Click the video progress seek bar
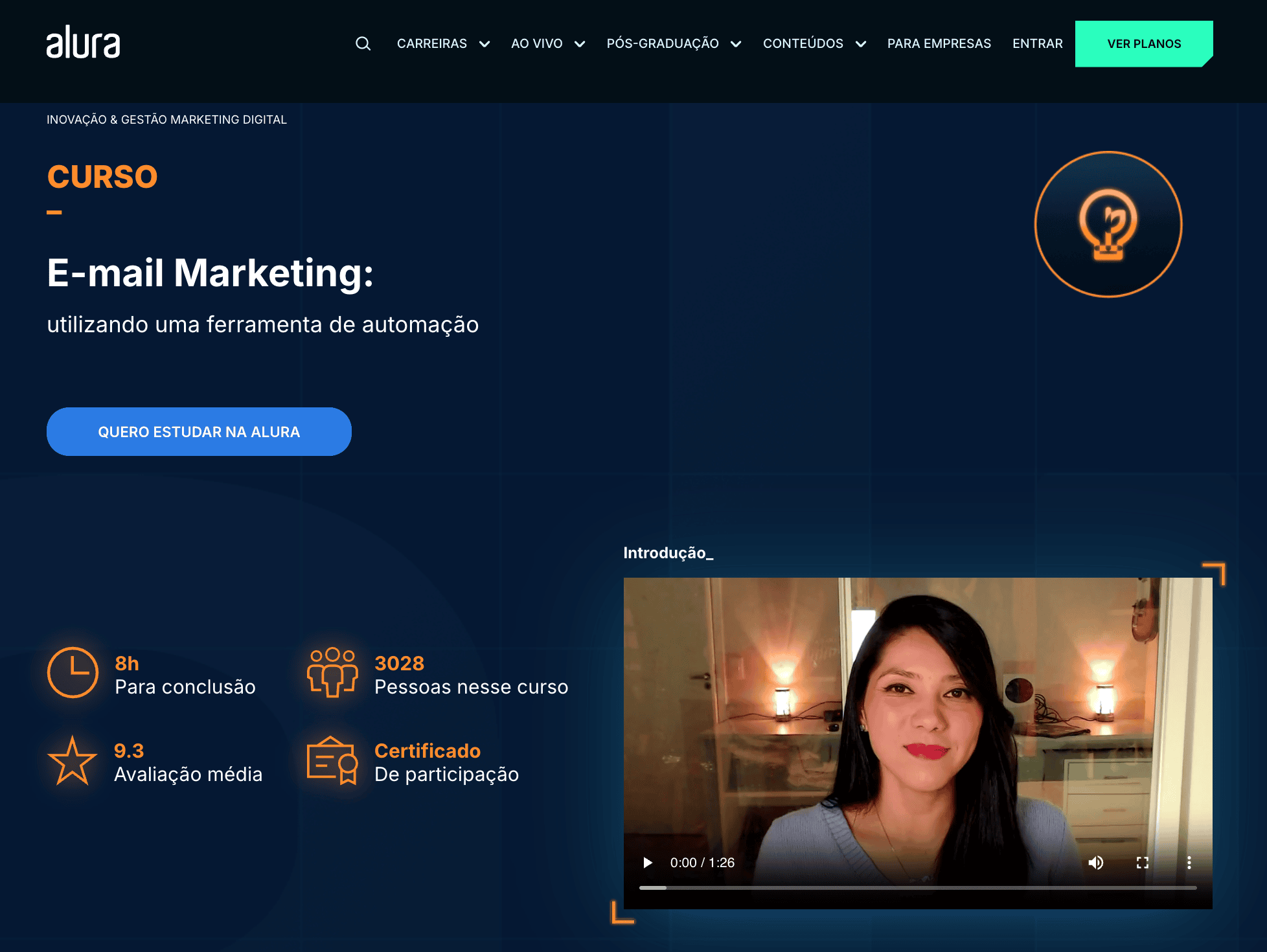This screenshot has width=1267, height=952. tap(920, 886)
